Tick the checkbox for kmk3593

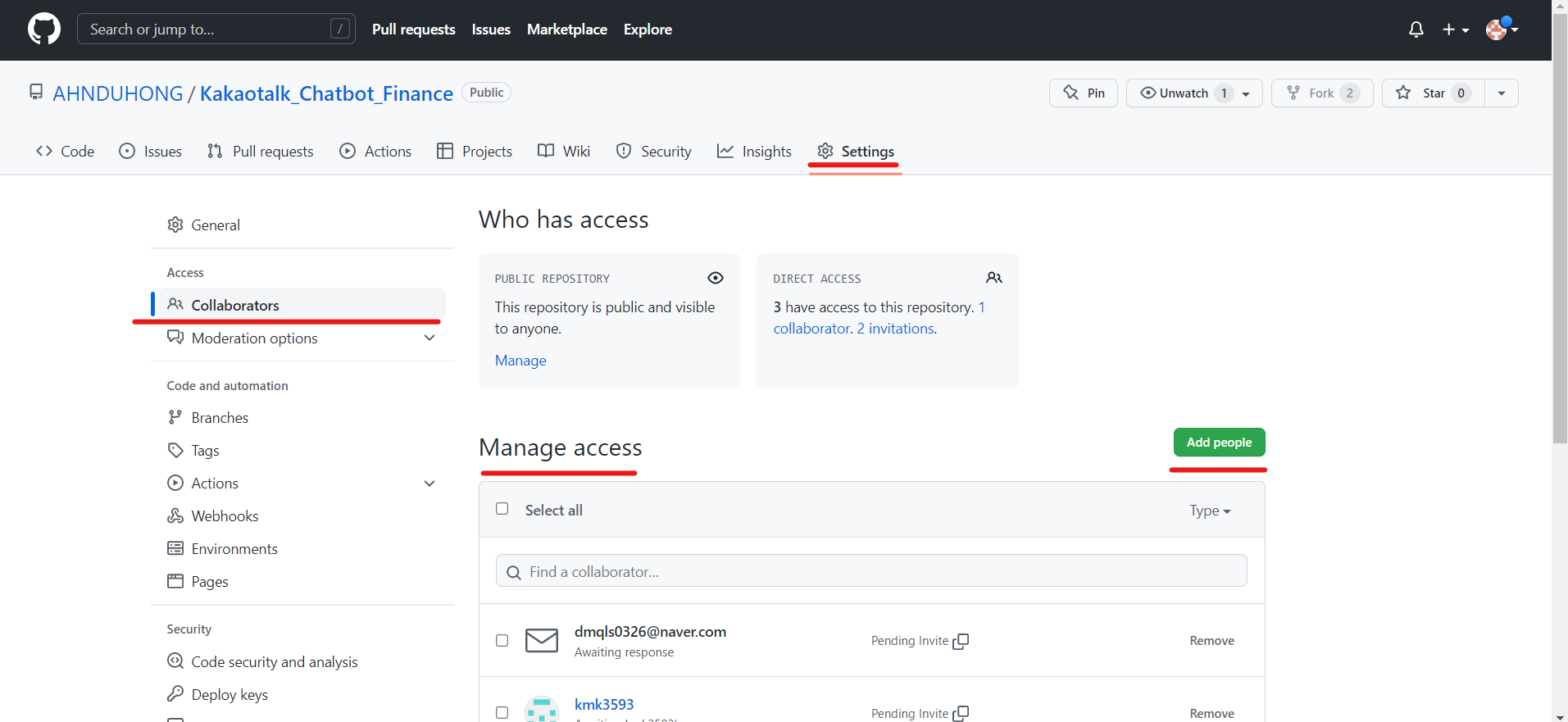click(502, 713)
